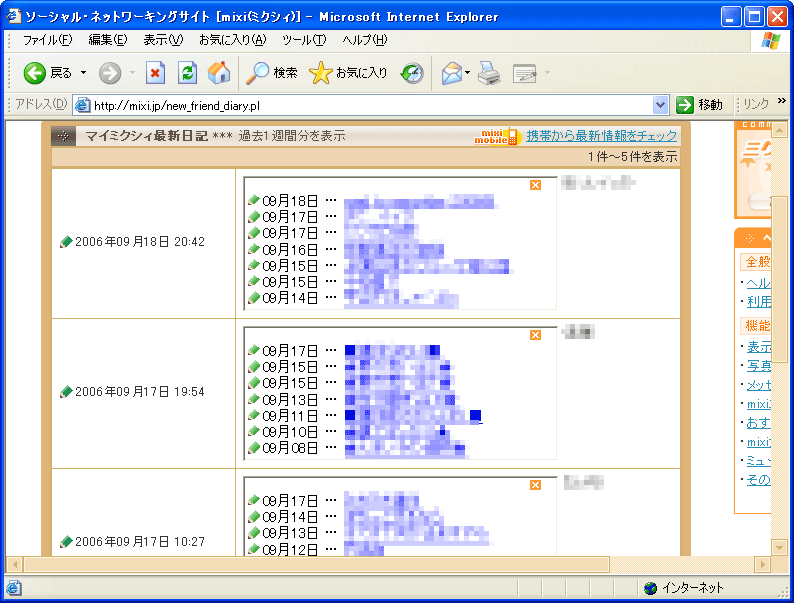Open 09月11日 diary entry link in second box
Viewport: 794px width, 603px height.
pyautogui.click(x=413, y=416)
